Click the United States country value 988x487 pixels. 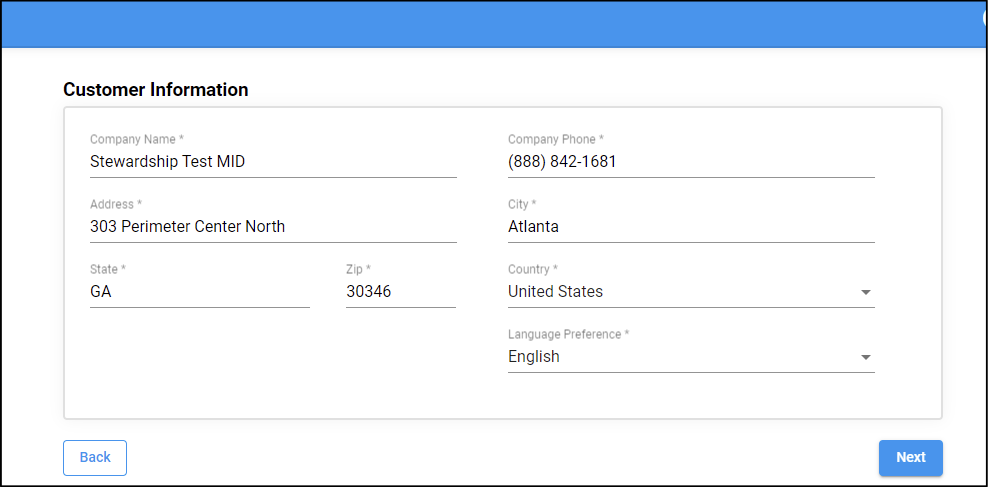point(556,292)
